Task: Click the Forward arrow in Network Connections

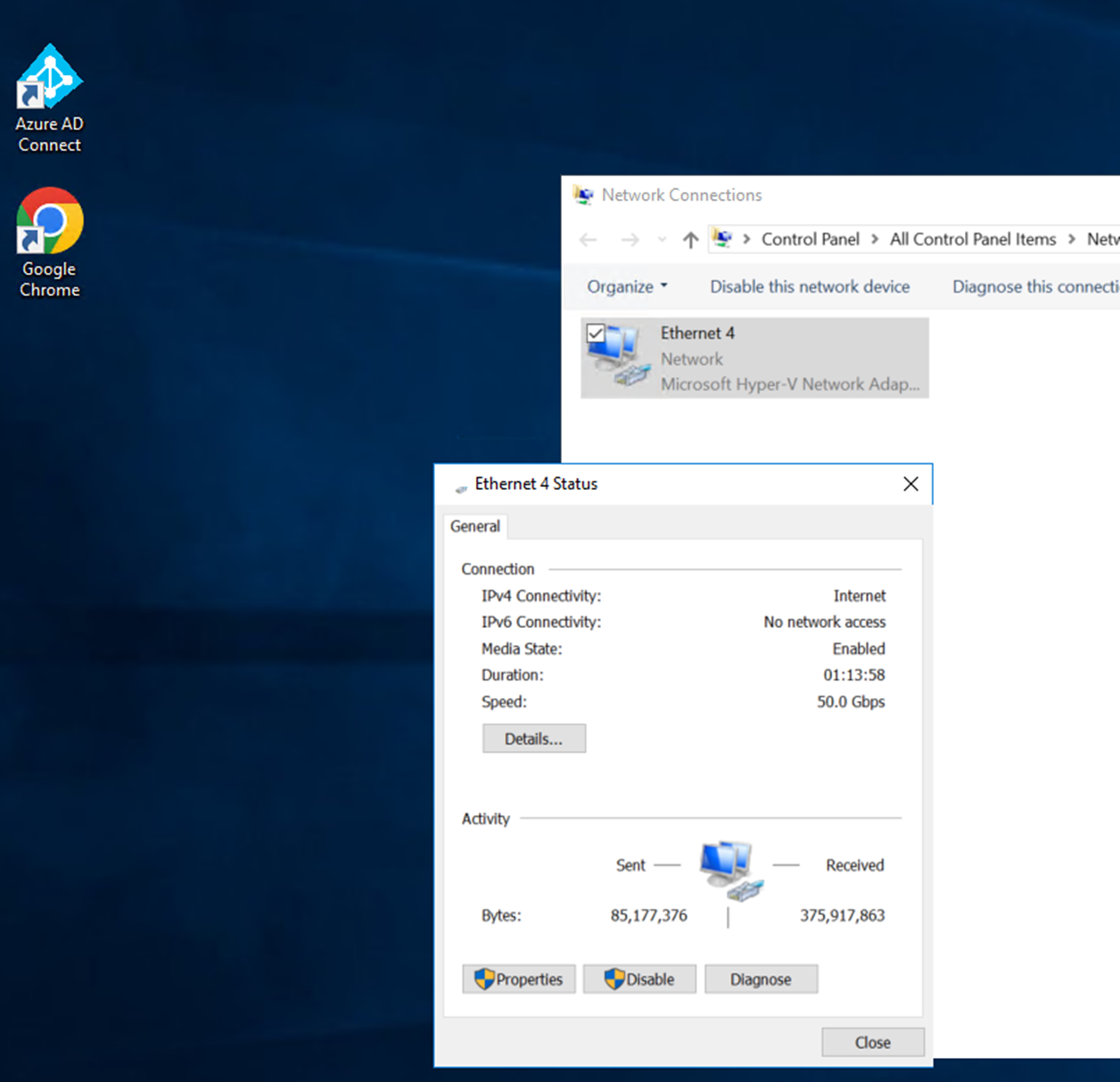Action: [x=630, y=239]
